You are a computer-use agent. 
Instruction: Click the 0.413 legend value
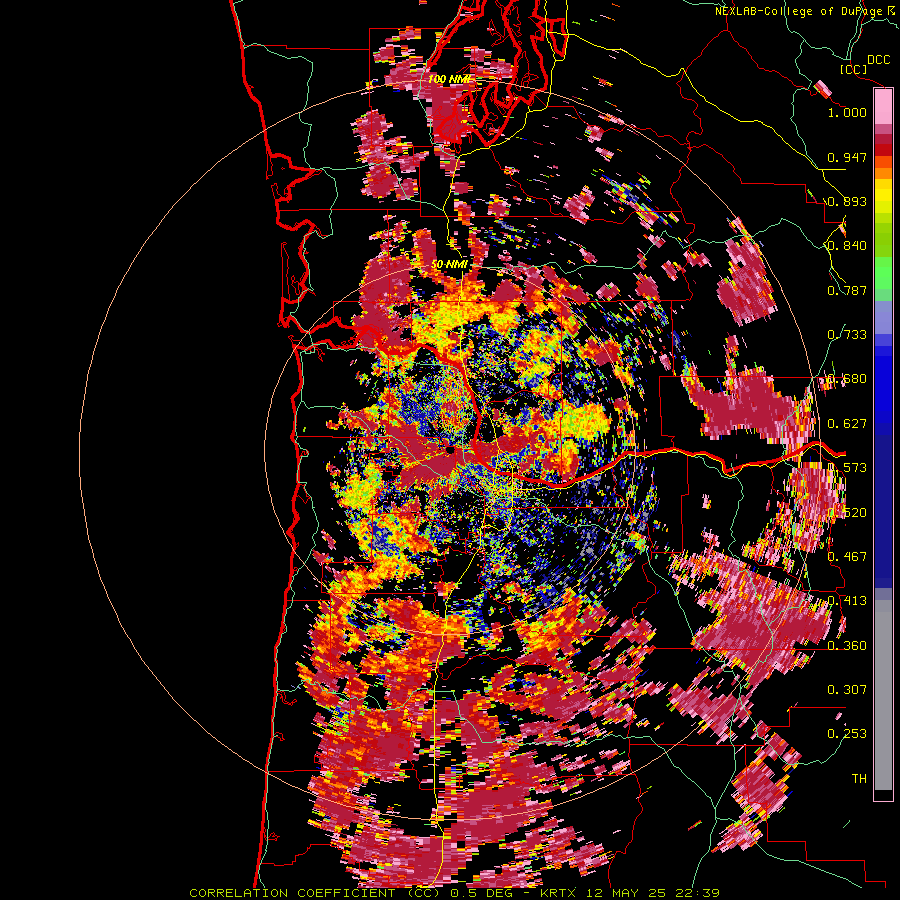(847, 601)
